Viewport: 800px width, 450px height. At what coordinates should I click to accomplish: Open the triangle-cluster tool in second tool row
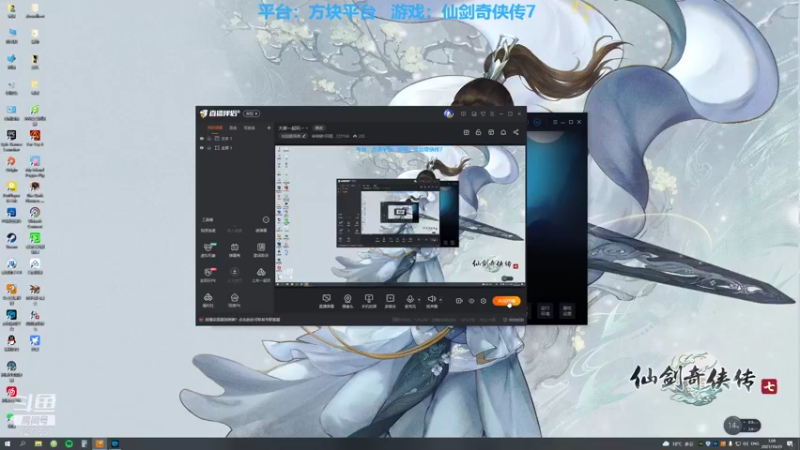[x=261, y=272]
